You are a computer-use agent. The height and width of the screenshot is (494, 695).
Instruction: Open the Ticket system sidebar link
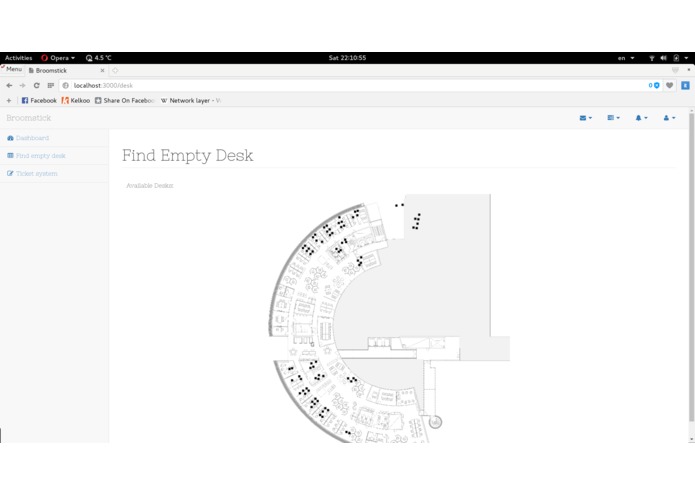tap(32, 174)
